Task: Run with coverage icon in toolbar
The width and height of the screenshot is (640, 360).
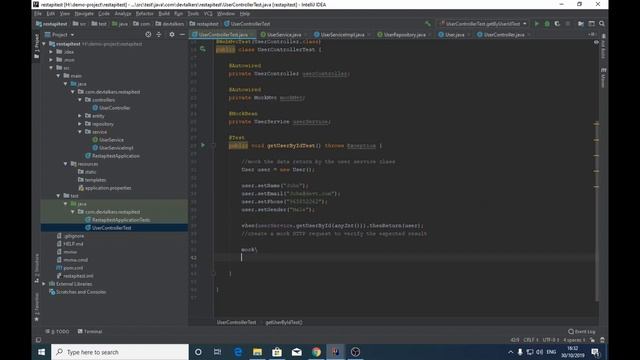Action: tap(557, 24)
